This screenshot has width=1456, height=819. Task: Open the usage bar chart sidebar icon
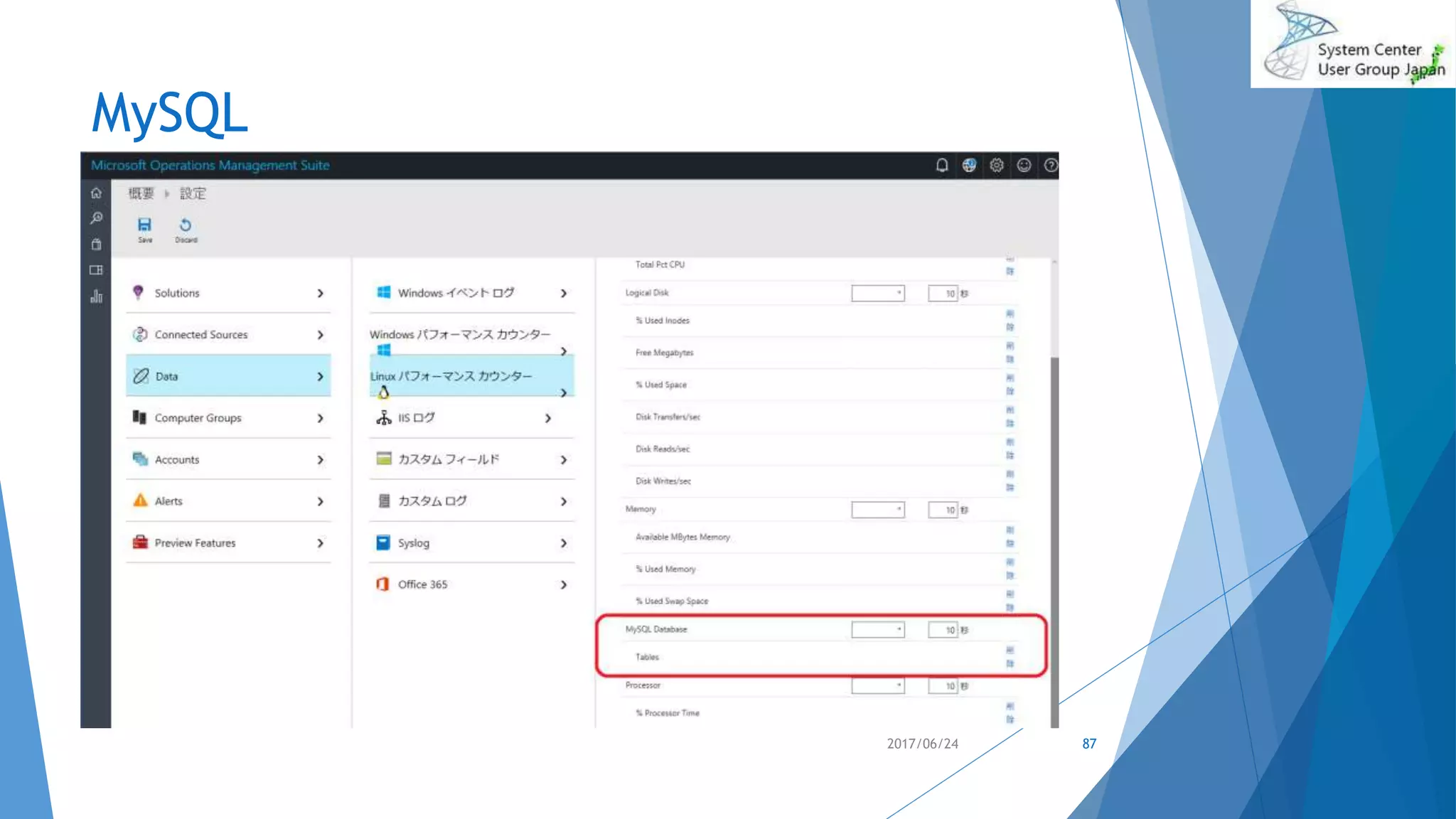(x=96, y=296)
